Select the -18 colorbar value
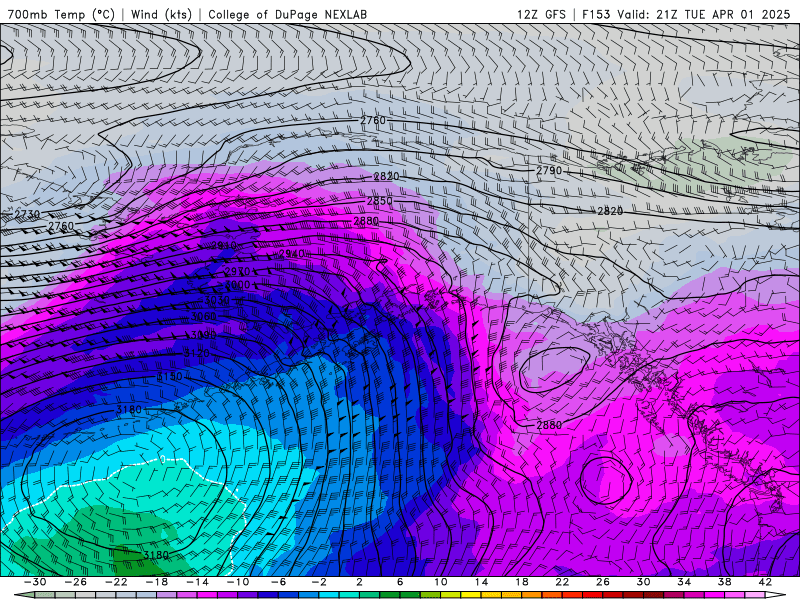 pos(157,582)
